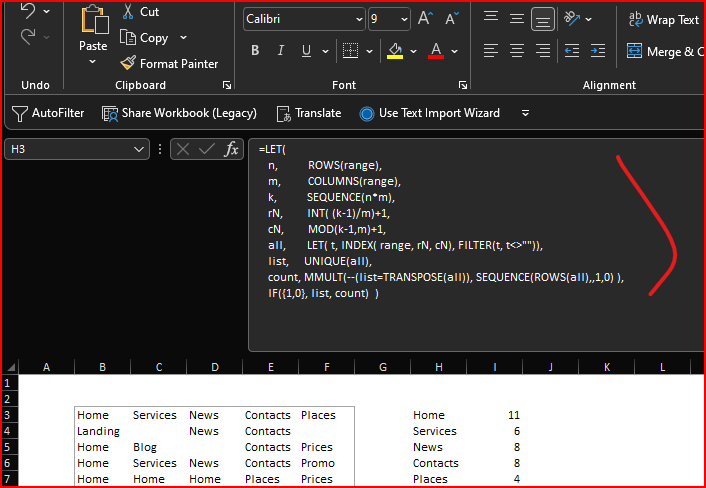Click the Translate icon
Image resolution: width=706 pixels, height=488 pixels.
(284, 113)
